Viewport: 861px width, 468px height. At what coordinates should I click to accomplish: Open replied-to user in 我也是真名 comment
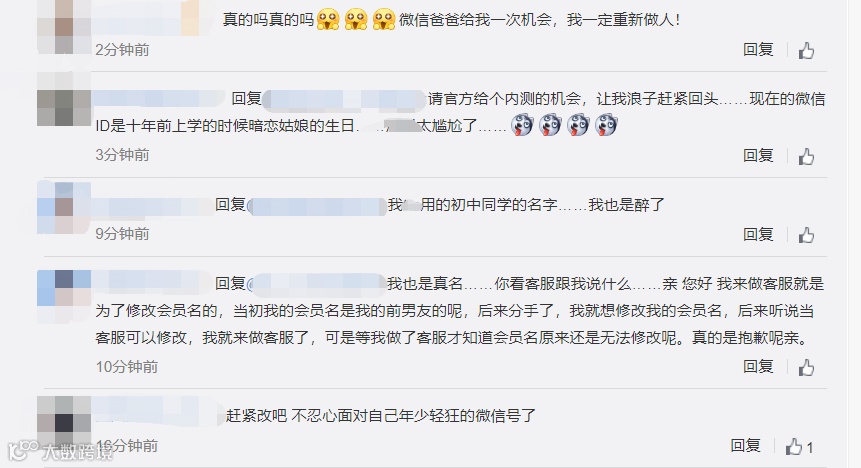(317, 284)
